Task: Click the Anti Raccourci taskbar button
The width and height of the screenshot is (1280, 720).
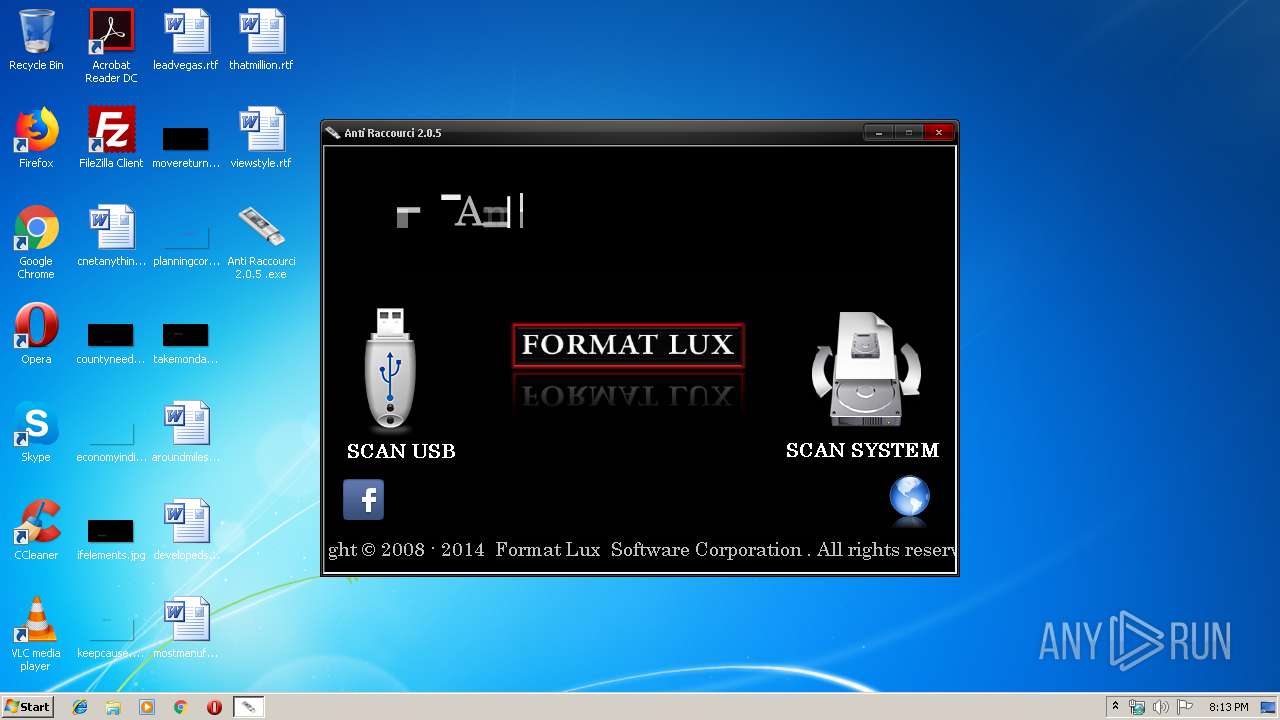Action: (x=248, y=707)
